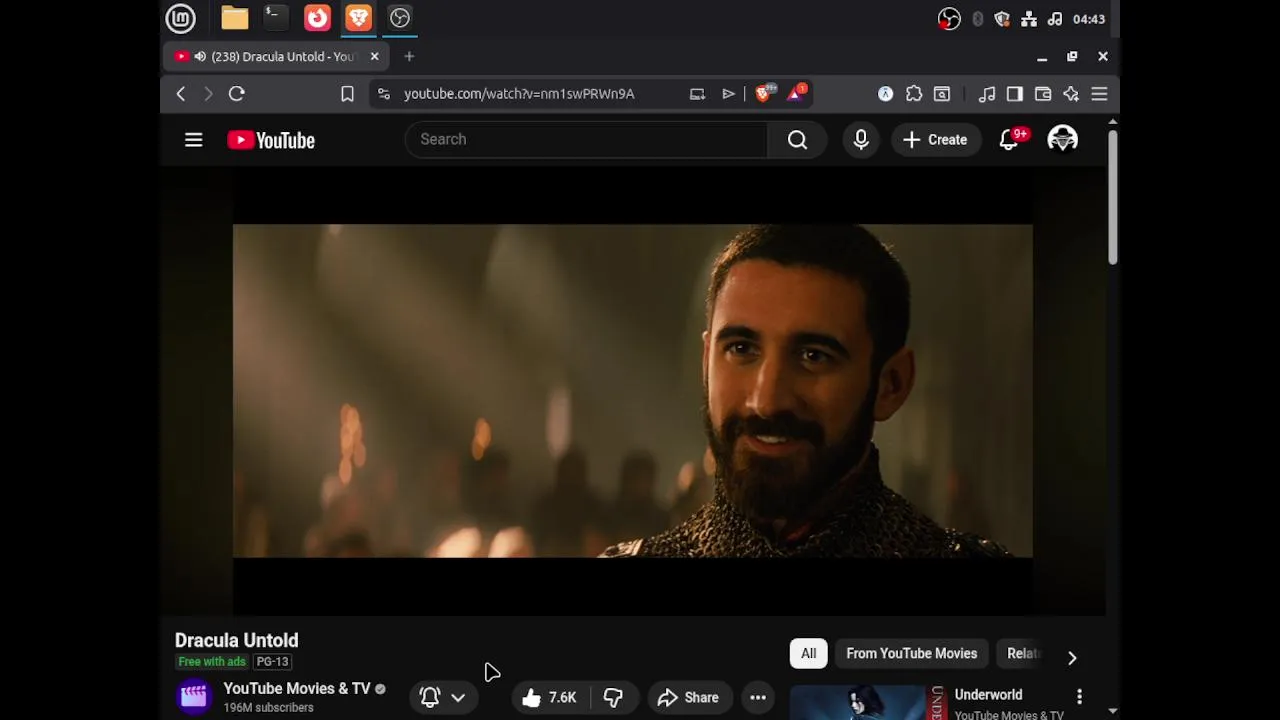Image resolution: width=1280 pixels, height=720 pixels.
Task: Submit search with the magnifier button
Action: [x=797, y=140]
